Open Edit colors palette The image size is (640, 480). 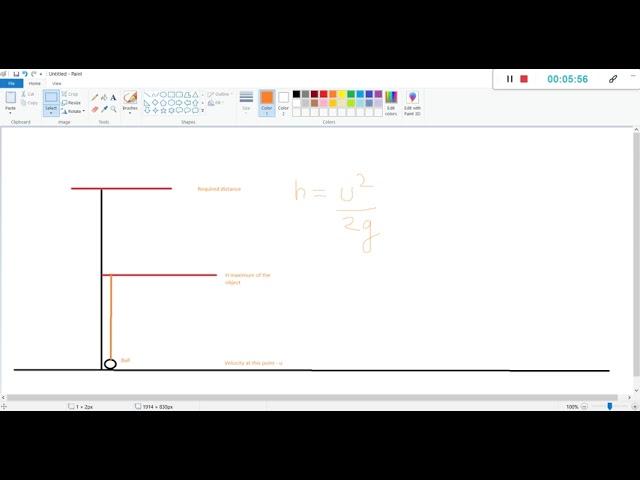(391, 103)
